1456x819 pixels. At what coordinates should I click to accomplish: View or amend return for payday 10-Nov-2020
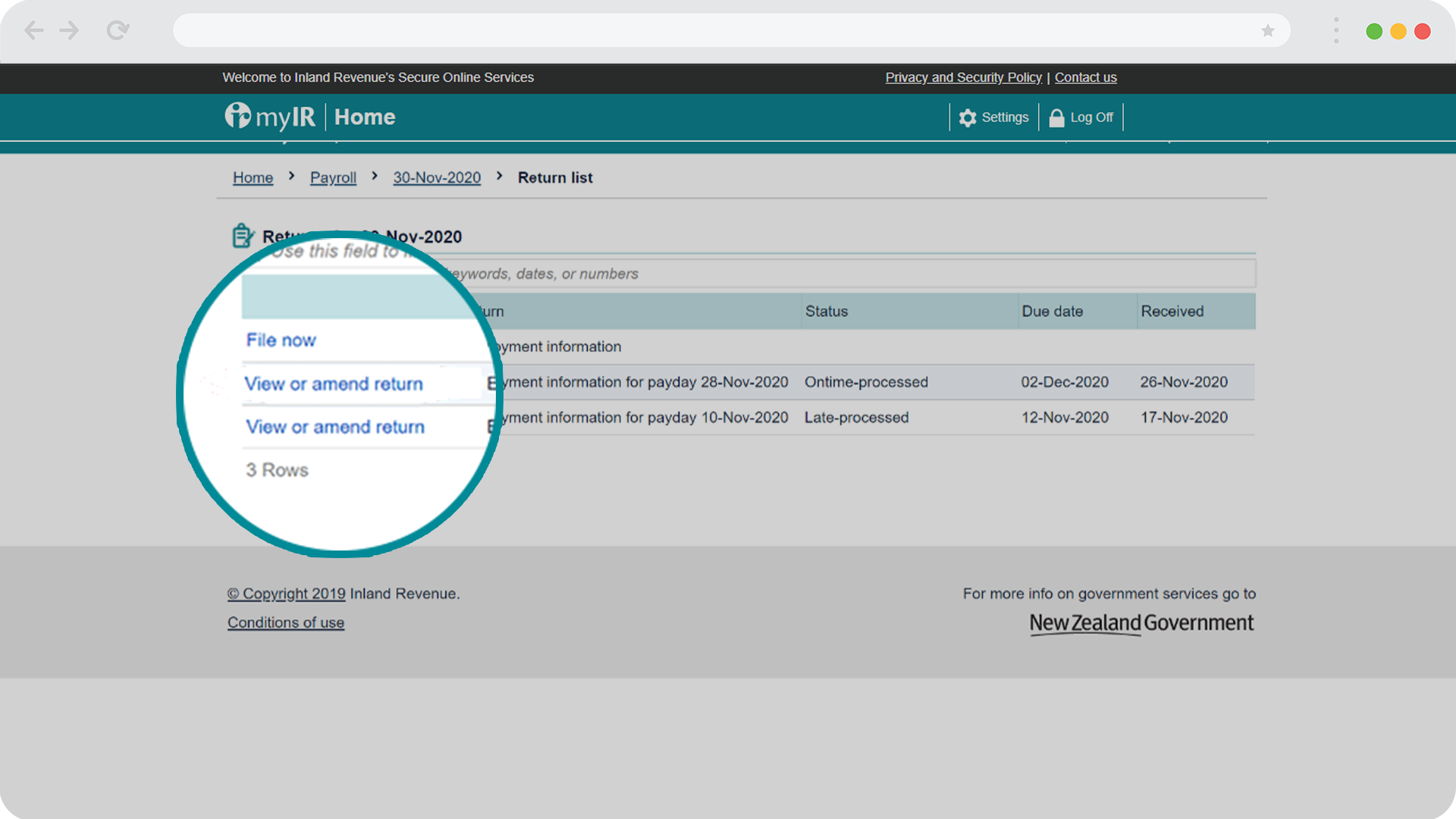tap(335, 427)
